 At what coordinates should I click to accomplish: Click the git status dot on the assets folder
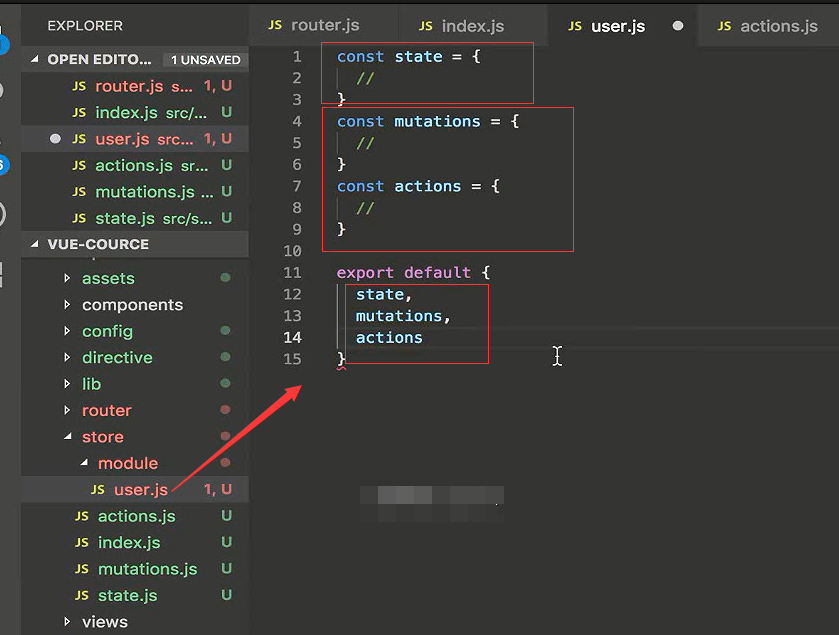click(x=225, y=278)
